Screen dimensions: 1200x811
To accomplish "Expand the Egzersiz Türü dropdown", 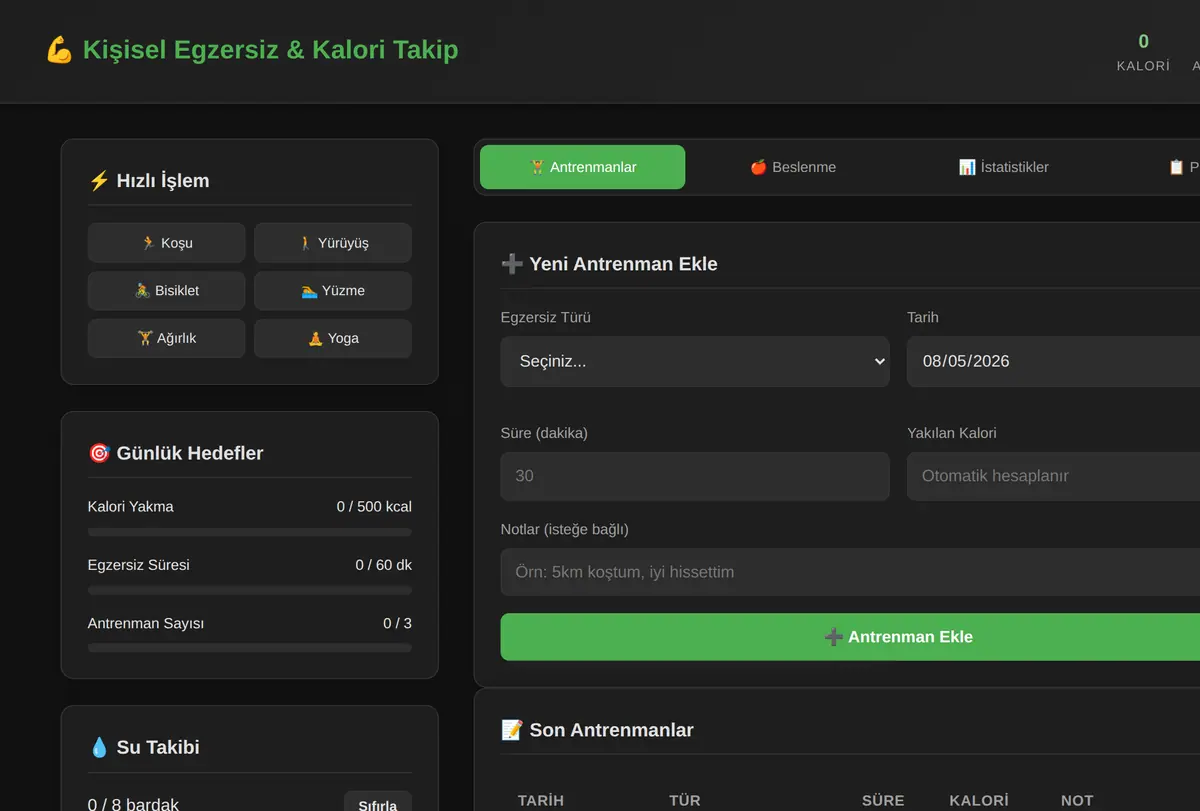I will point(695,361).
